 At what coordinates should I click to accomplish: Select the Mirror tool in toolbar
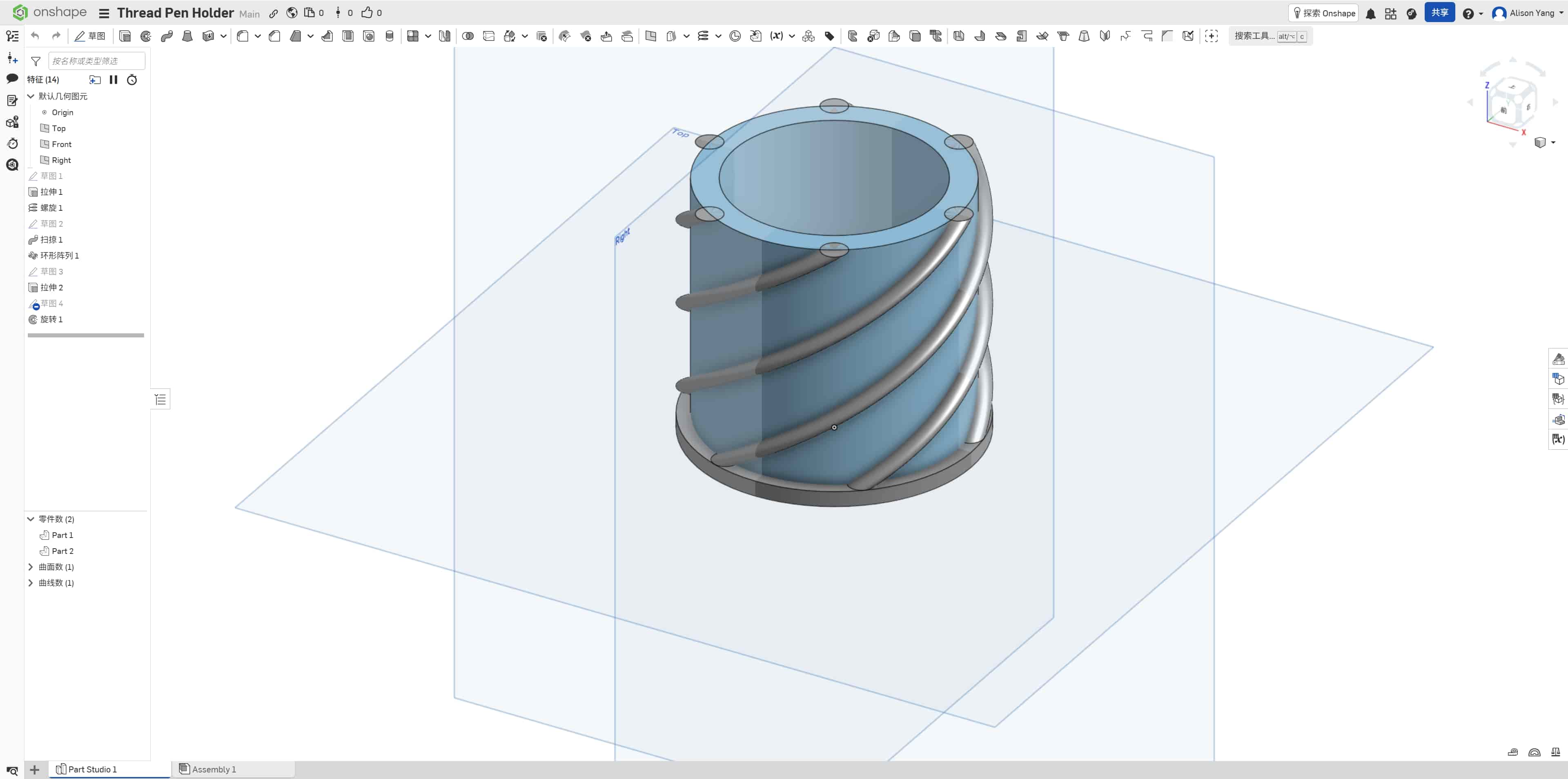pos(445,36)
